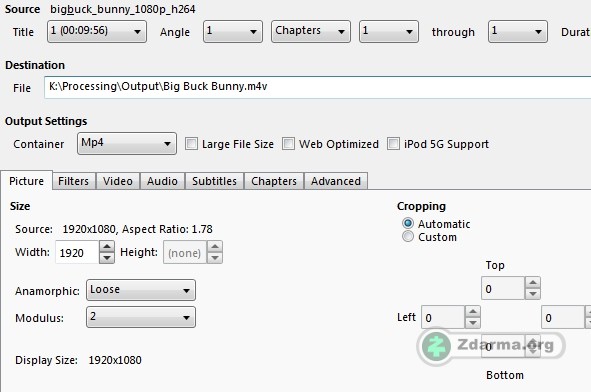Click the source name bigbuck_bunny_1080p_h264

click(x=123, y=9)
